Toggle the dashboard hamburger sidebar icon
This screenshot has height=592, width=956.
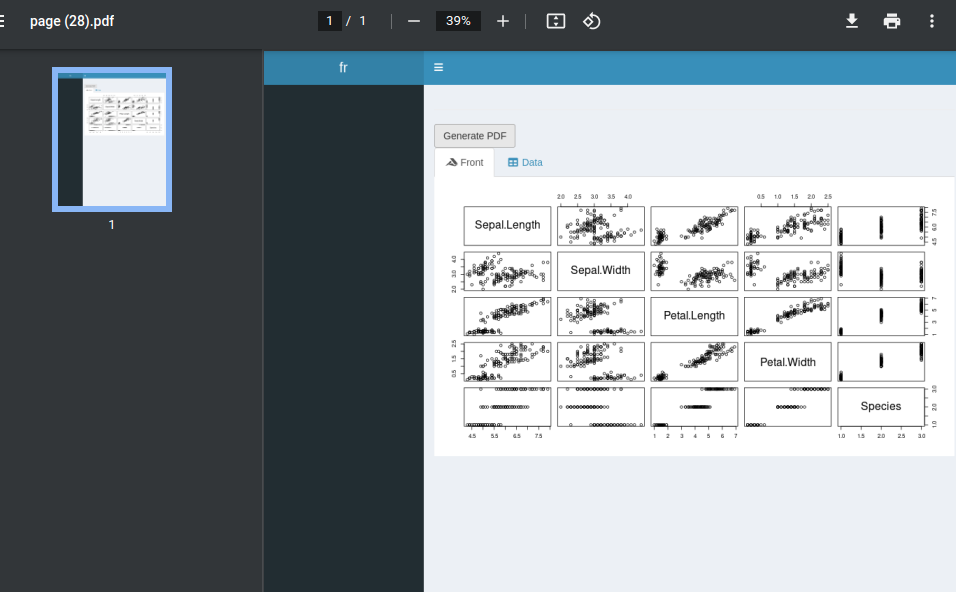[x=438, y=68]
